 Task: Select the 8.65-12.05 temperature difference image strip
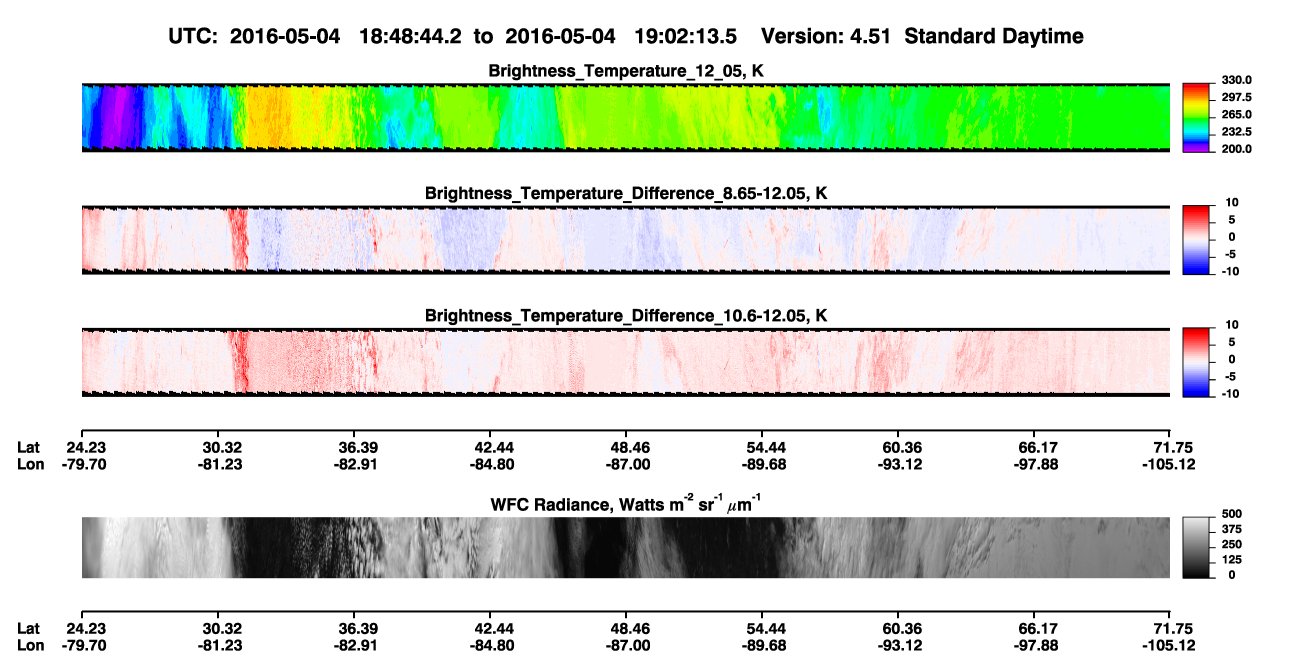pyautogui.click(x=626, y=239)
